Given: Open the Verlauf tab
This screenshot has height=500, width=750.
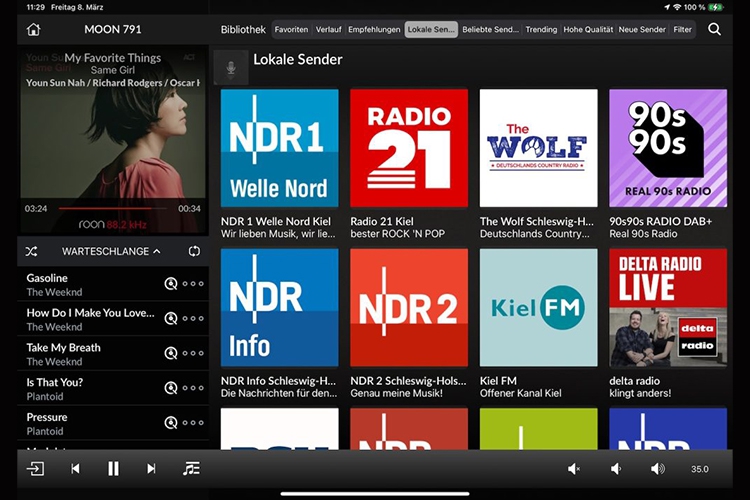Looking at the screenshot, I should pyautogui.click(x=329, y=29).
